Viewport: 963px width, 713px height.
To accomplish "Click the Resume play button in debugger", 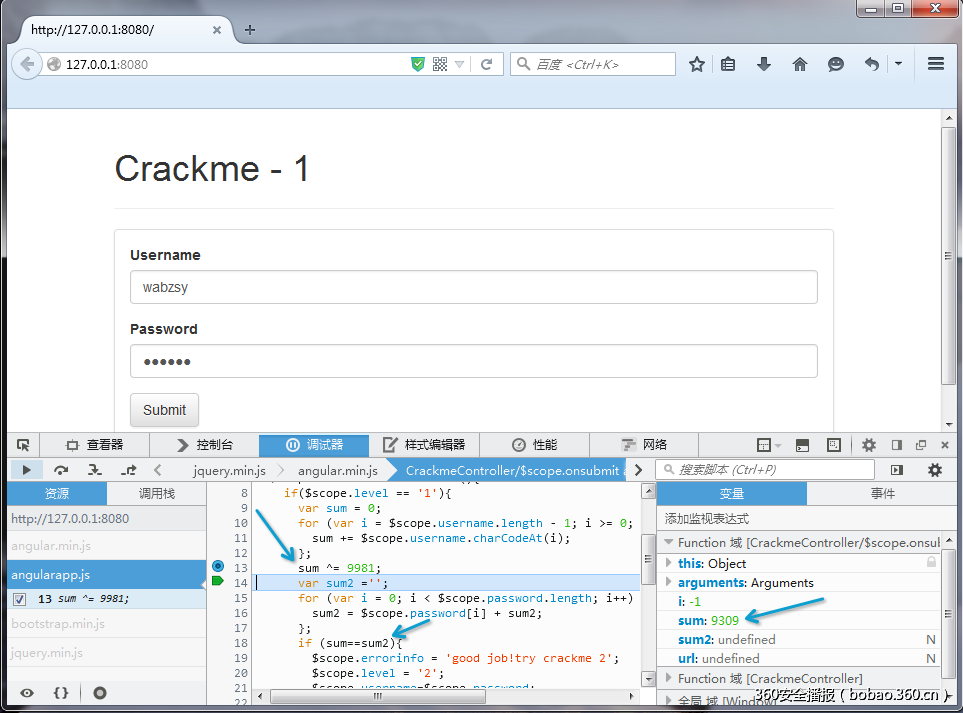I will click(x=26, y=469).
